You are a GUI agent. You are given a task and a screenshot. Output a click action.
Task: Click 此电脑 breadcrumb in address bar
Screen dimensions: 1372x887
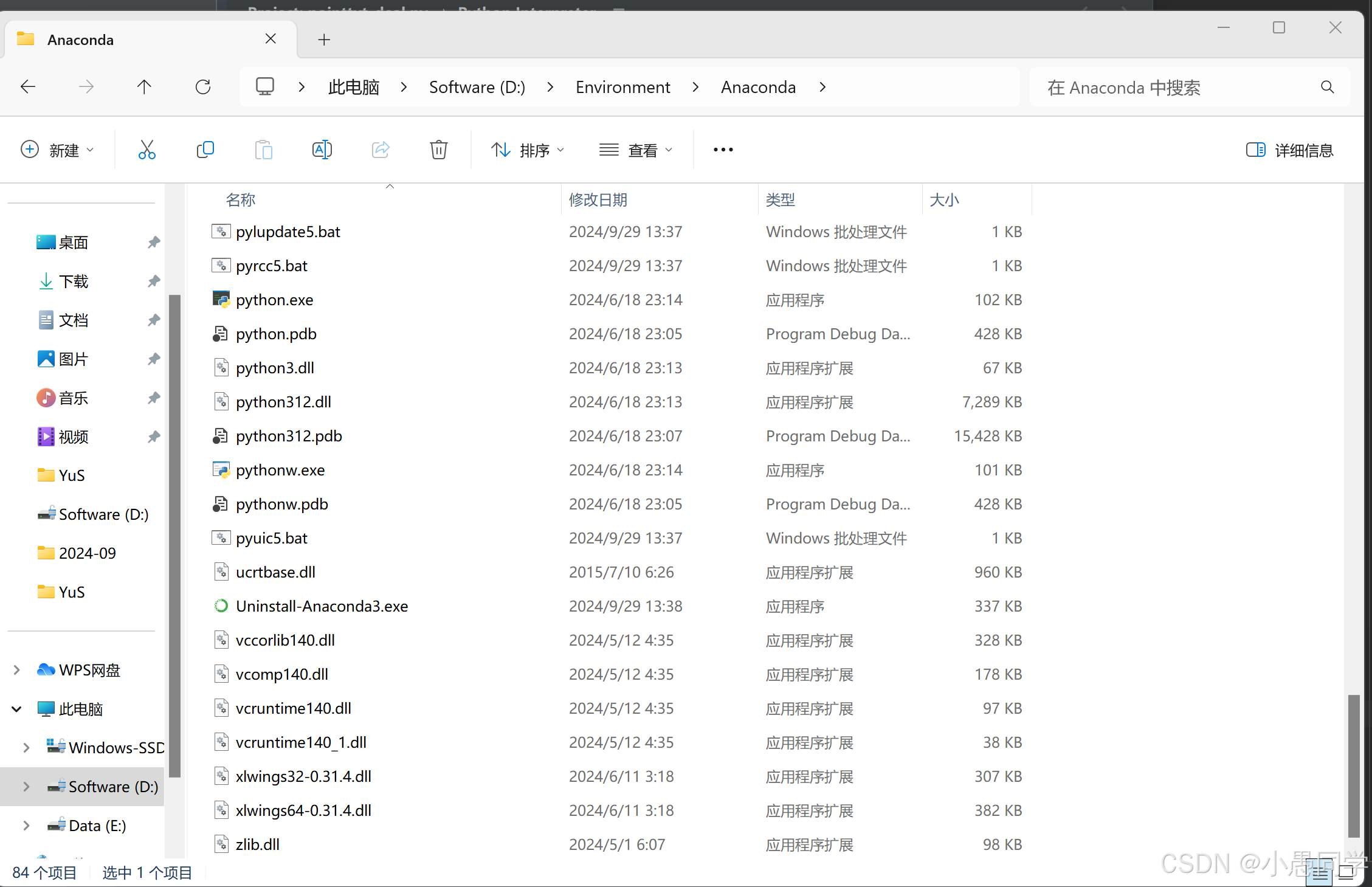pyautogui.click(x=354, y=88)
